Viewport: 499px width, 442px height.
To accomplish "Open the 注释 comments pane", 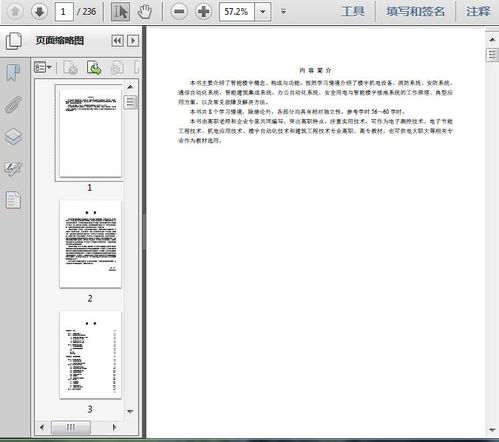I will (478, 12).
